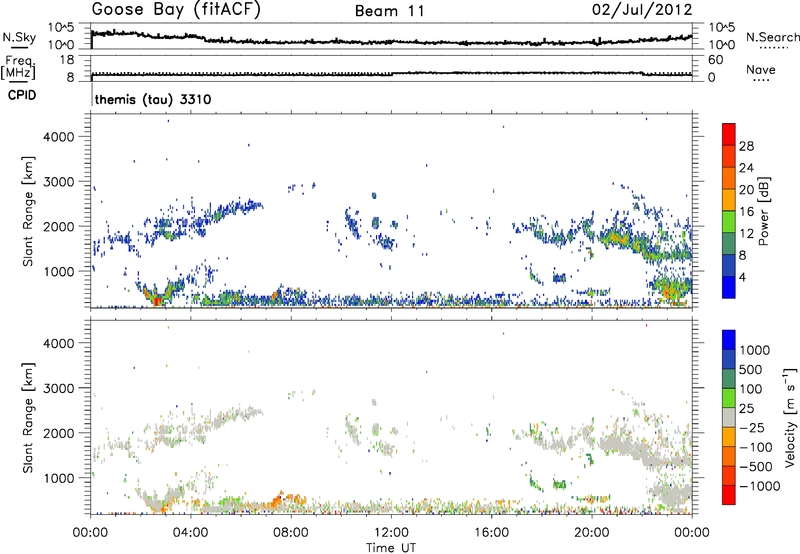Click the "12" label on Power colorbar
This screenshot has height=554, width=800.
[746, 234]
